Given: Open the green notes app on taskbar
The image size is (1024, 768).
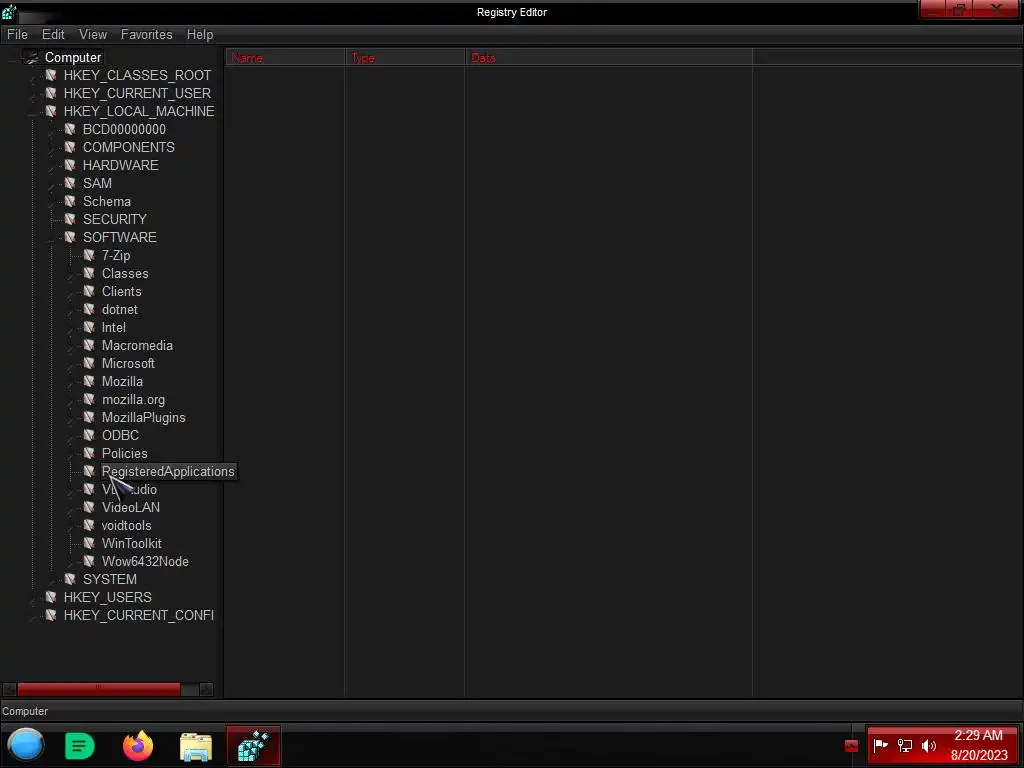Looking at the screenshot, I should click(80, 746).
